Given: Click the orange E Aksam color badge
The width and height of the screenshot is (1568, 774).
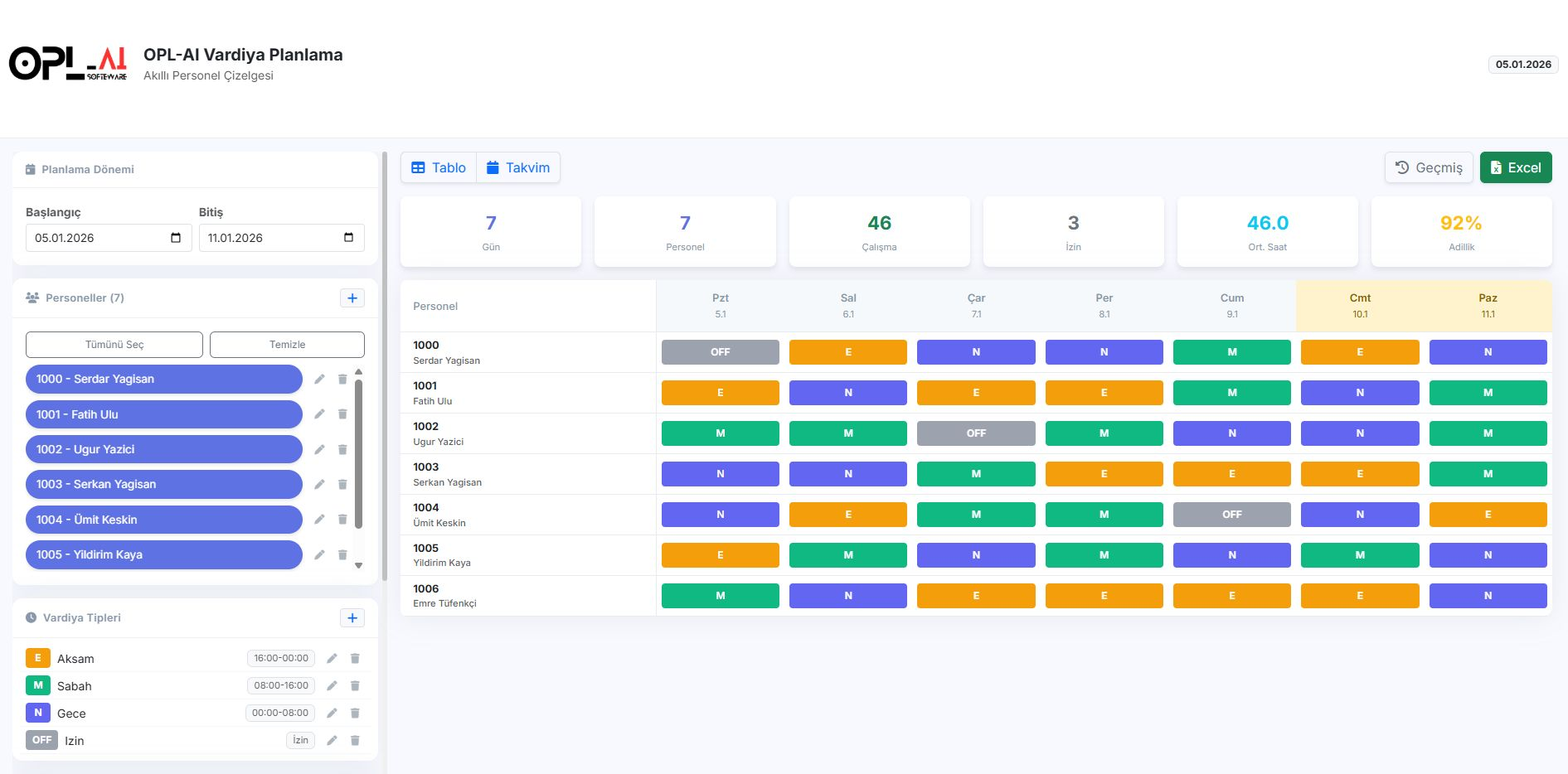Looking at the screenshot, I should click(x=37, y=659).
